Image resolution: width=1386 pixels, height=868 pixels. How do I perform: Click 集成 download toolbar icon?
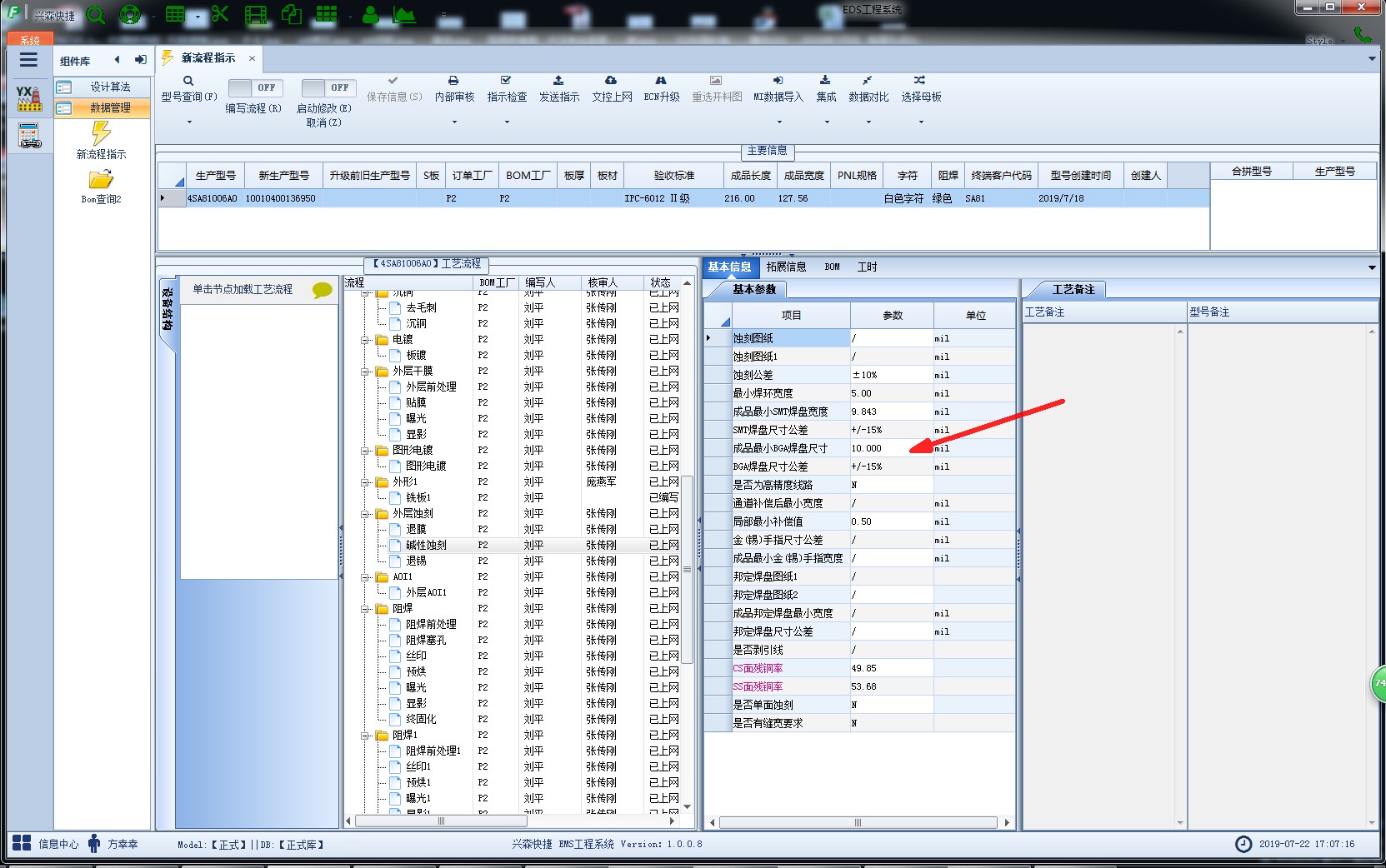pos(825,81)
